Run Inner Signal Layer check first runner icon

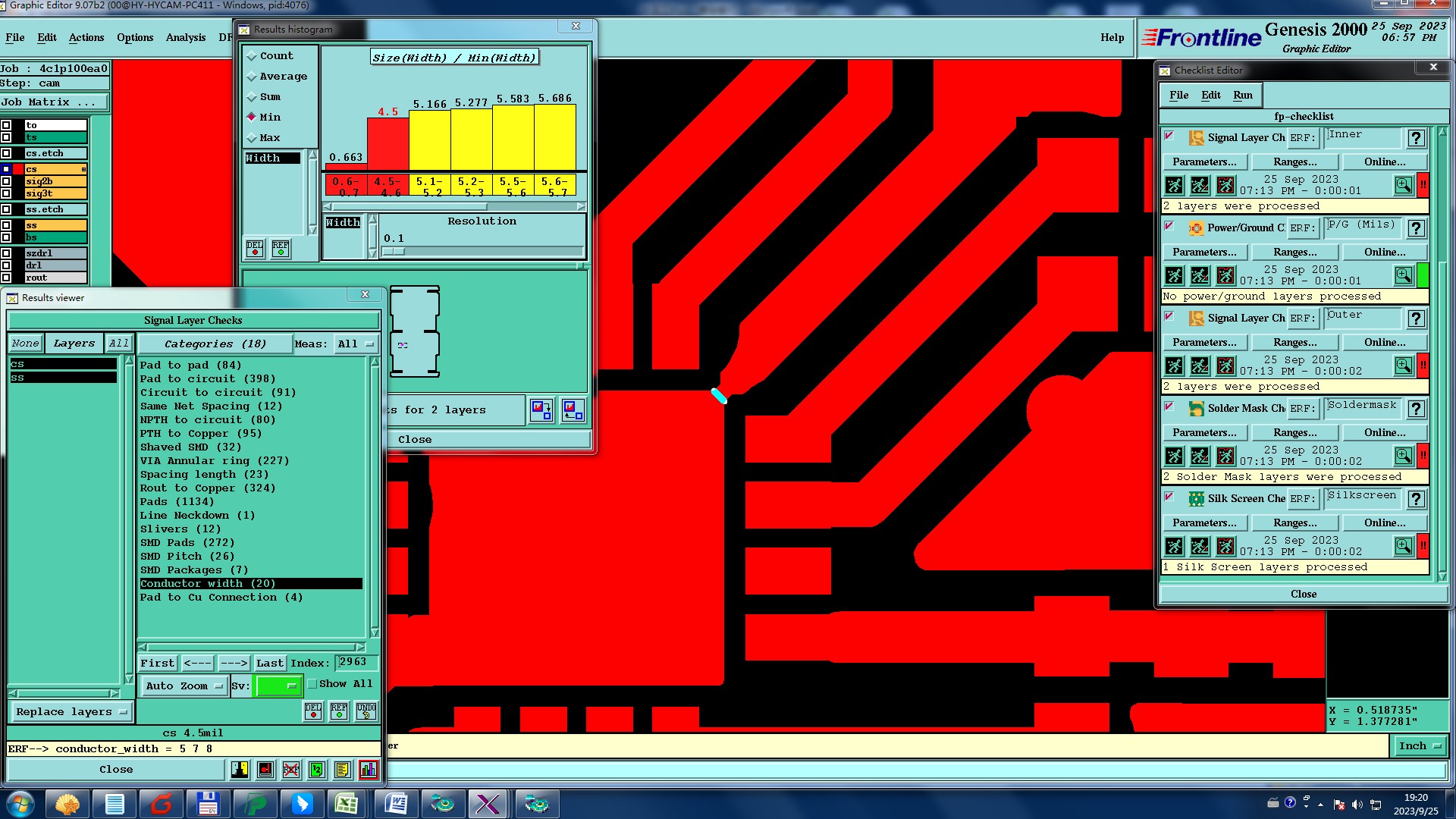pos(1174,185)
